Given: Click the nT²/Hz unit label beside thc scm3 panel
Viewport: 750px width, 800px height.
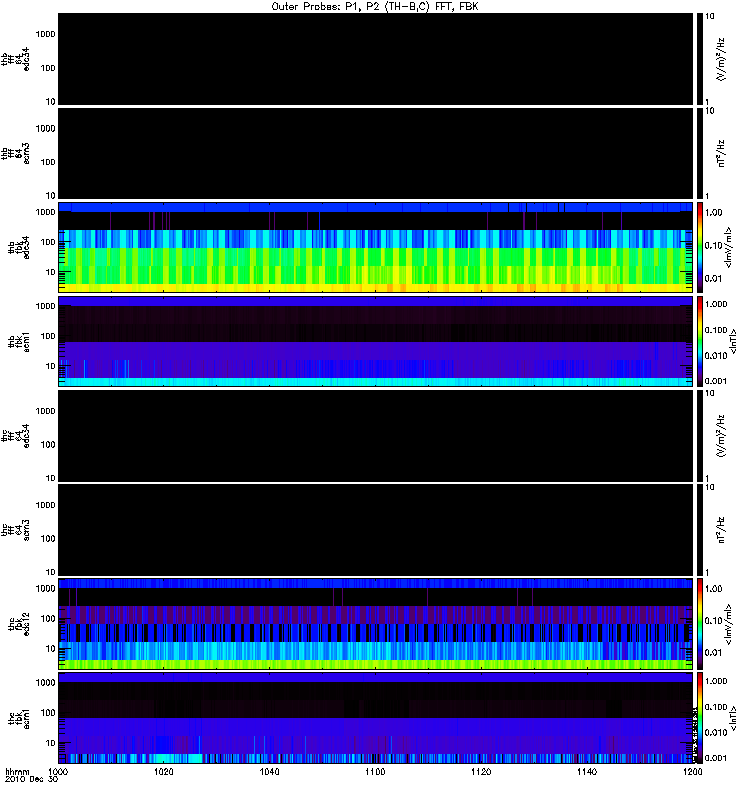Looking at the screenshot, I should coord(720,530).
